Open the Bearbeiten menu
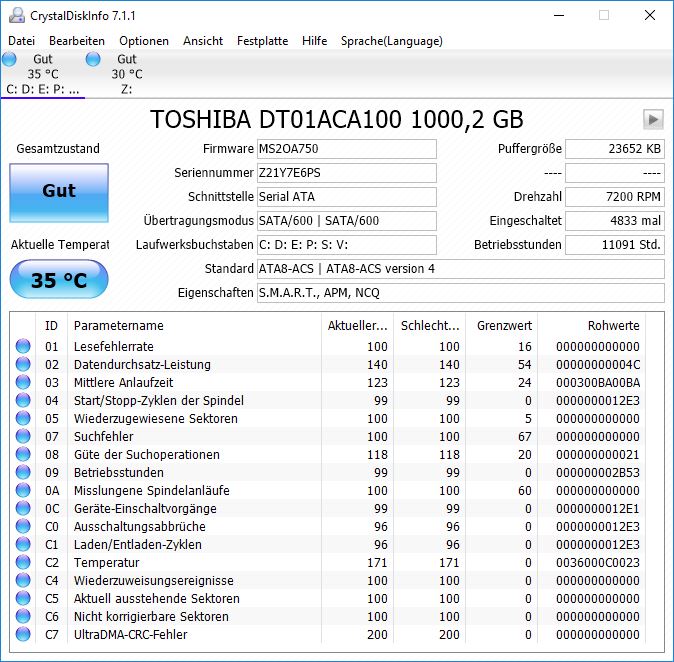The width and height of the screenshot is (674, 662). click(x=77, y=41)
